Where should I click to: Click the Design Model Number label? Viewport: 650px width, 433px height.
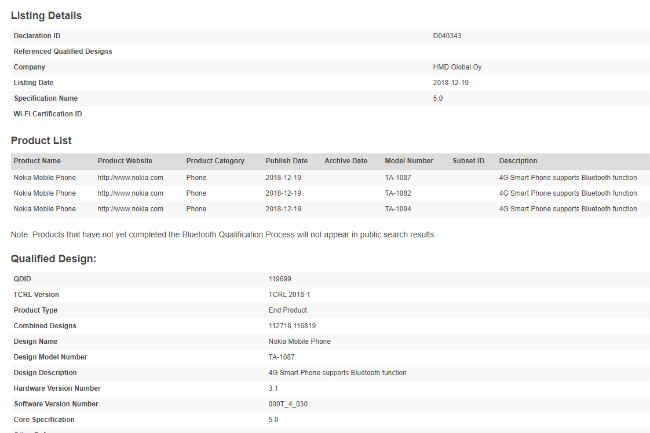[x=50, y=357]
